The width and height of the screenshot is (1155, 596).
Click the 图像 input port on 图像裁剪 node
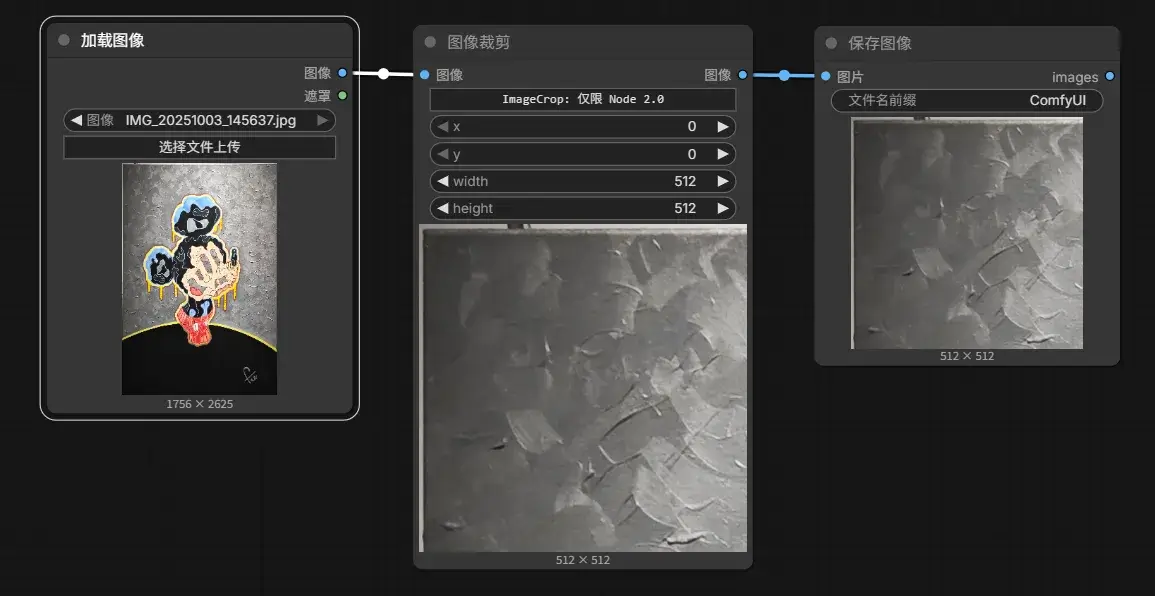[x=424, y=74]
